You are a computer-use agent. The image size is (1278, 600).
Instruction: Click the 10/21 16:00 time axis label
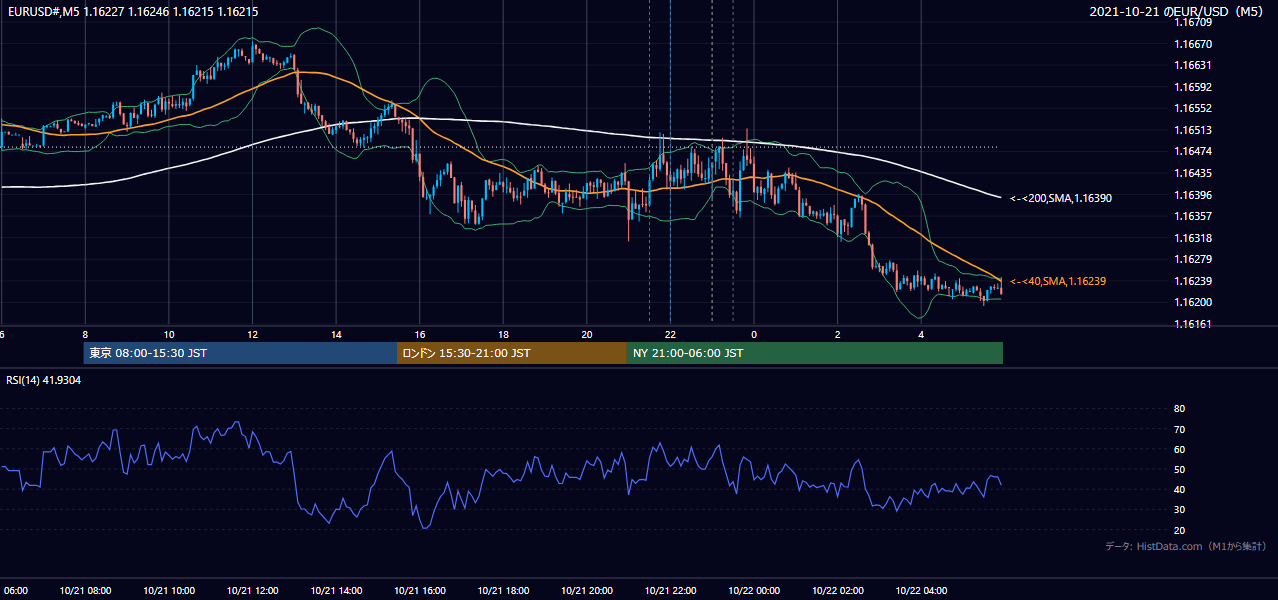(420, 590)
